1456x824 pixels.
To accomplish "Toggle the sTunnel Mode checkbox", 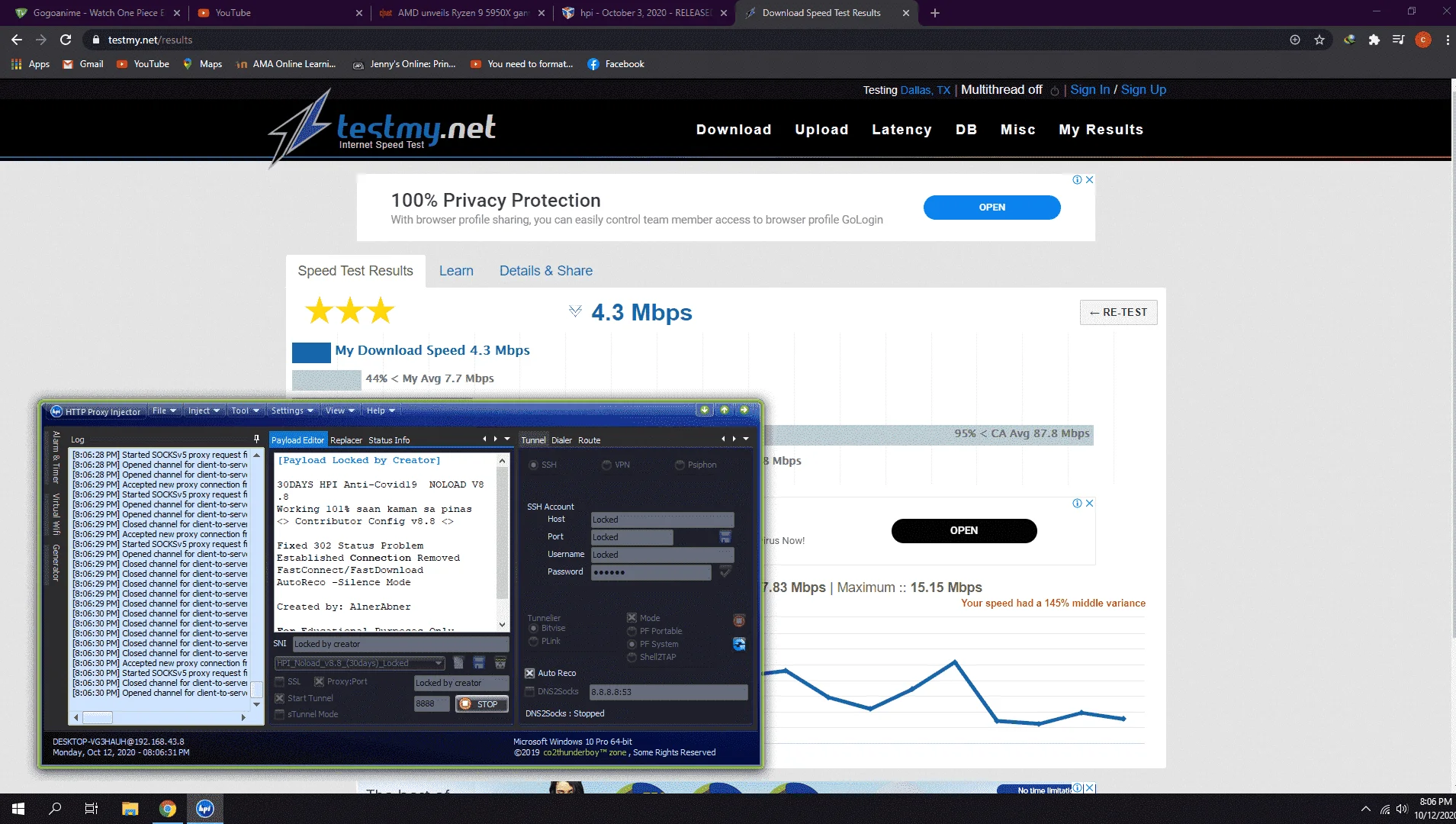I will 279,714.
